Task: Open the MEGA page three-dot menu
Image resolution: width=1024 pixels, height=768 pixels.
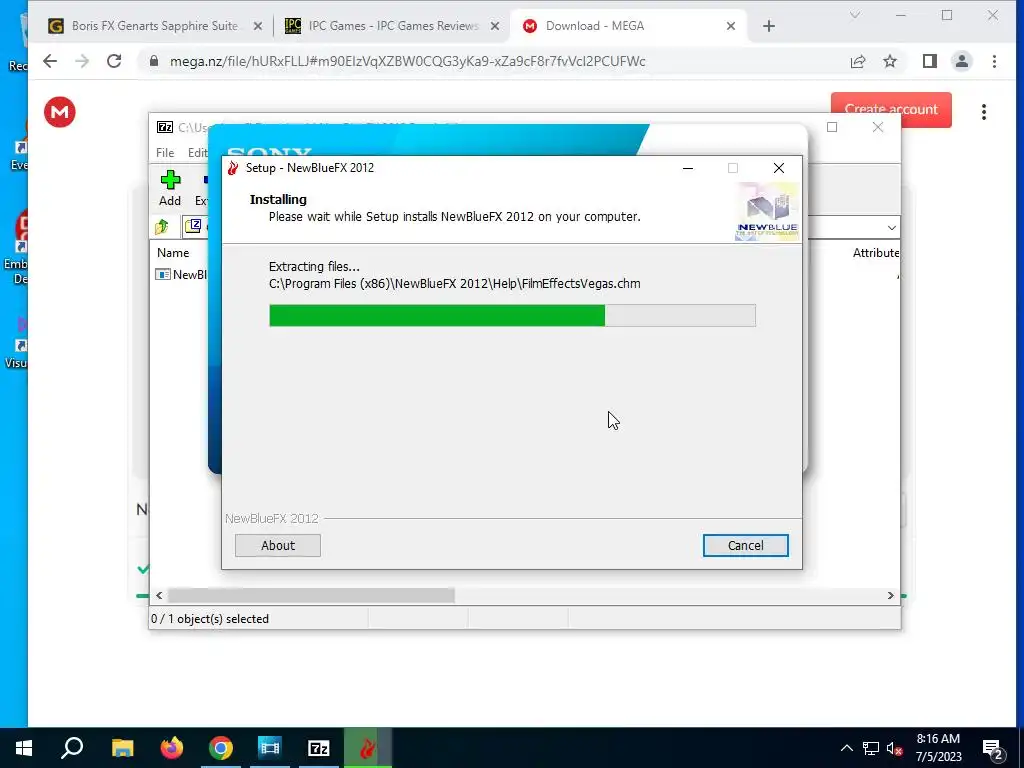Action: [x=984, y=112]
